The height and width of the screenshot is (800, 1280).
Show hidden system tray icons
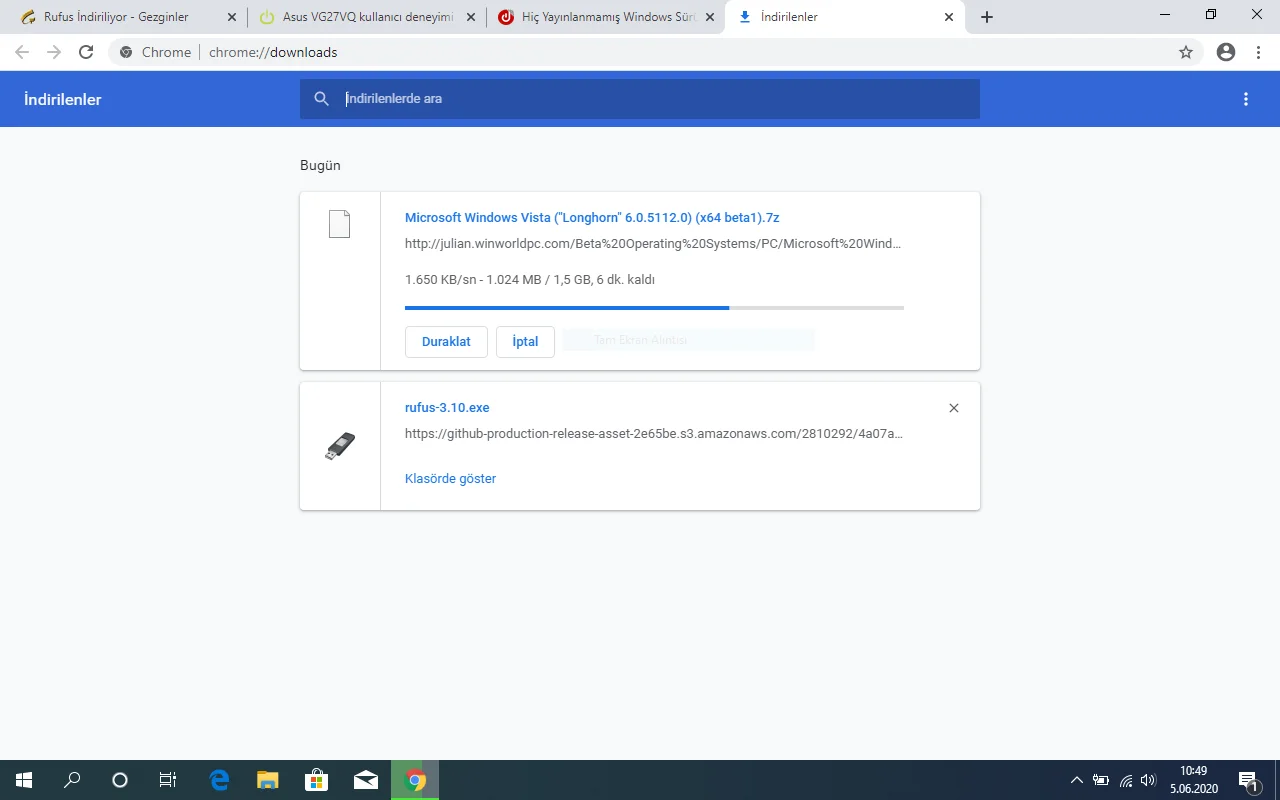pyautogui.click(x=1077, y=780)
